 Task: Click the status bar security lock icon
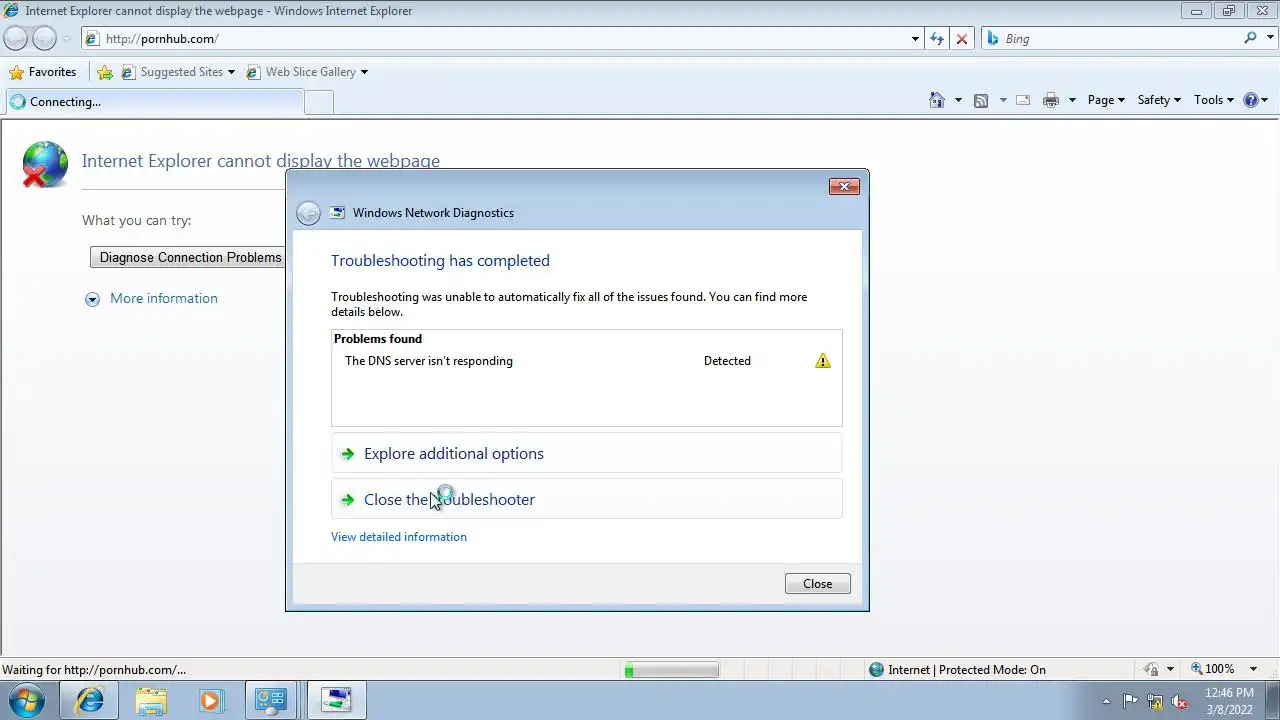tap(1152, 670)
